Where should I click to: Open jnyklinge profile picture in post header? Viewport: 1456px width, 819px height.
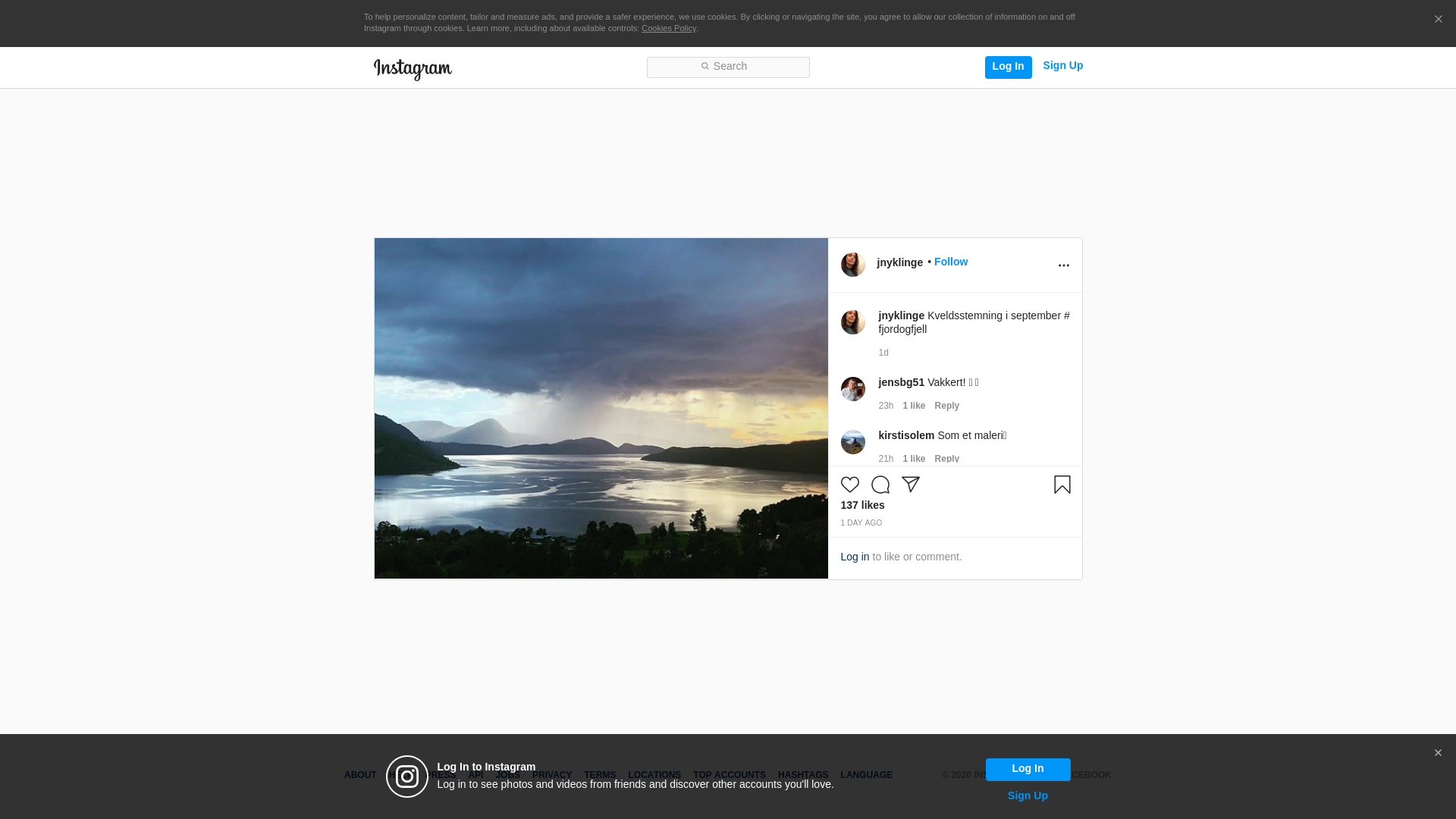(x=852, y=265)
